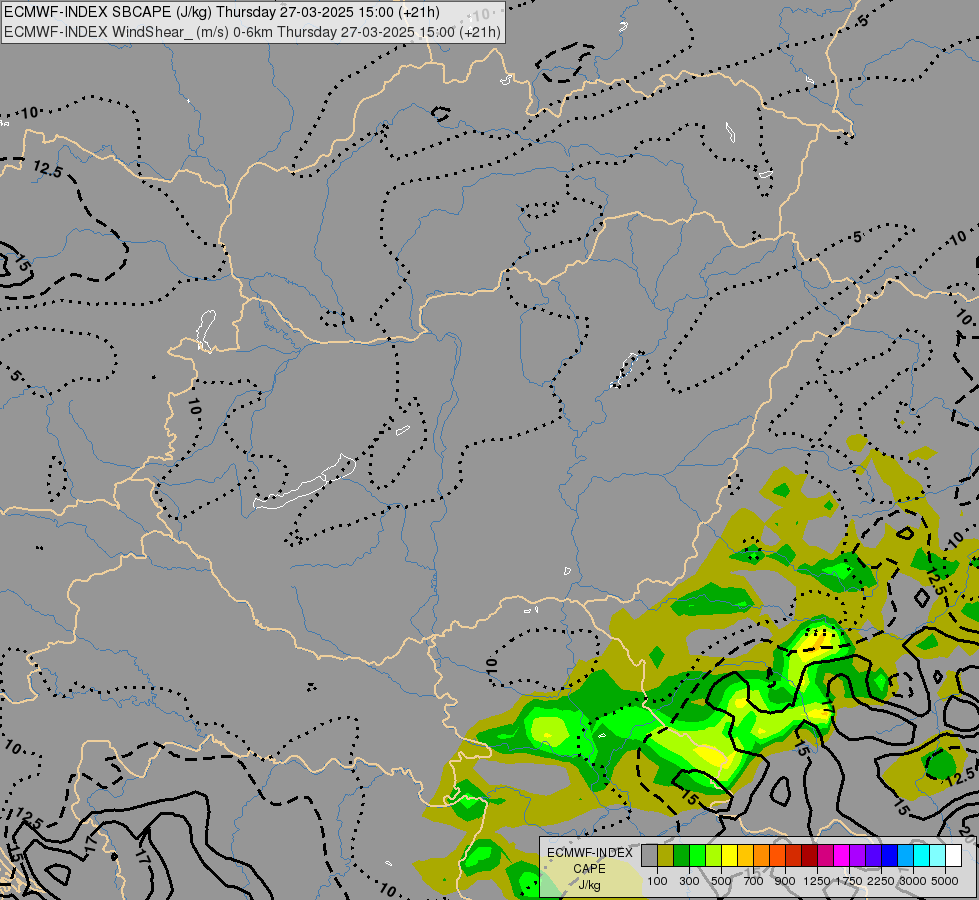Pick the pure yellow CAPE legend swatch
The height and width of the screenshot is (900, 979).
tap(729, 855)
